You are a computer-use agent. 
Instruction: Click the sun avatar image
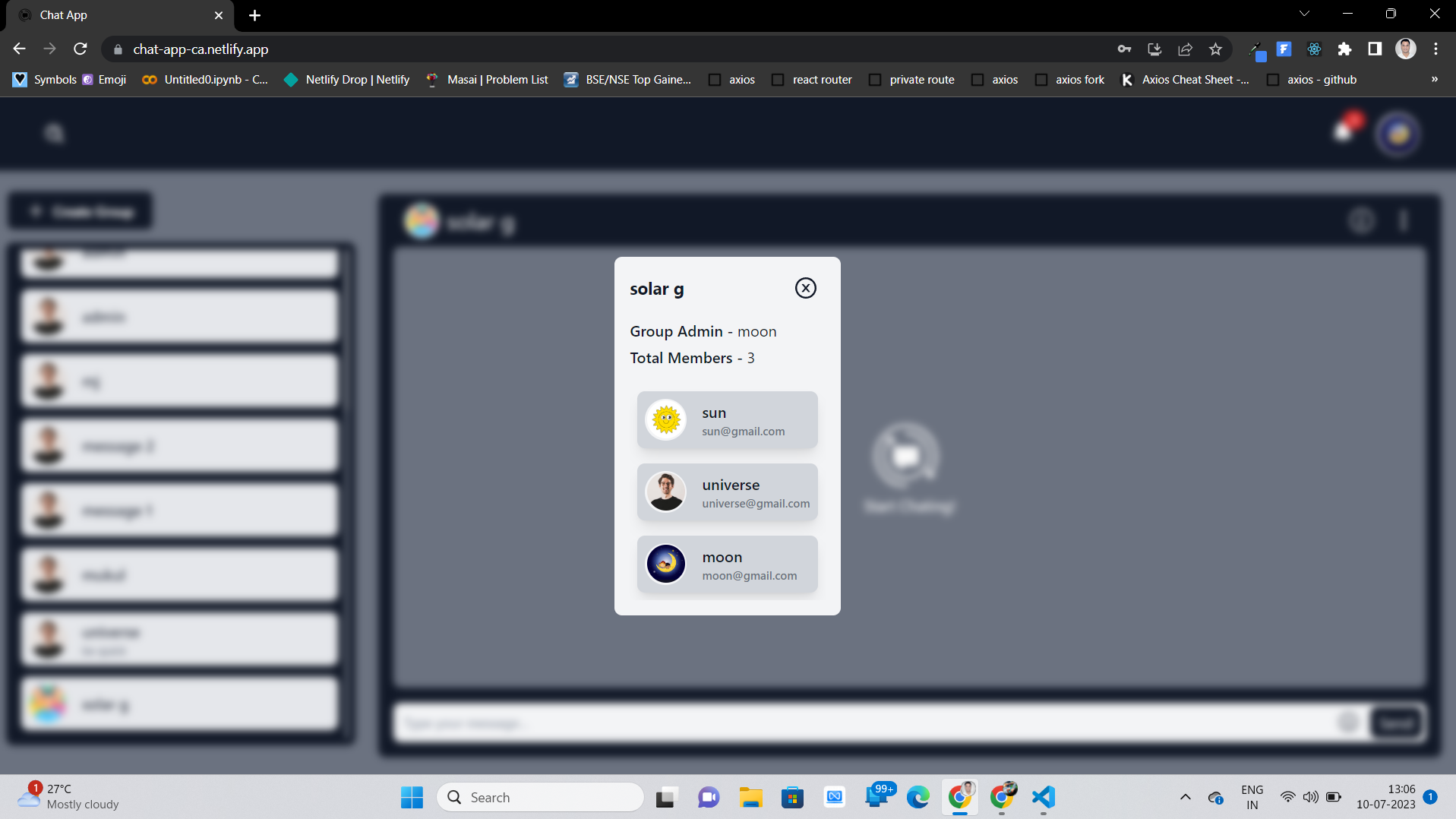coord(666,419)
